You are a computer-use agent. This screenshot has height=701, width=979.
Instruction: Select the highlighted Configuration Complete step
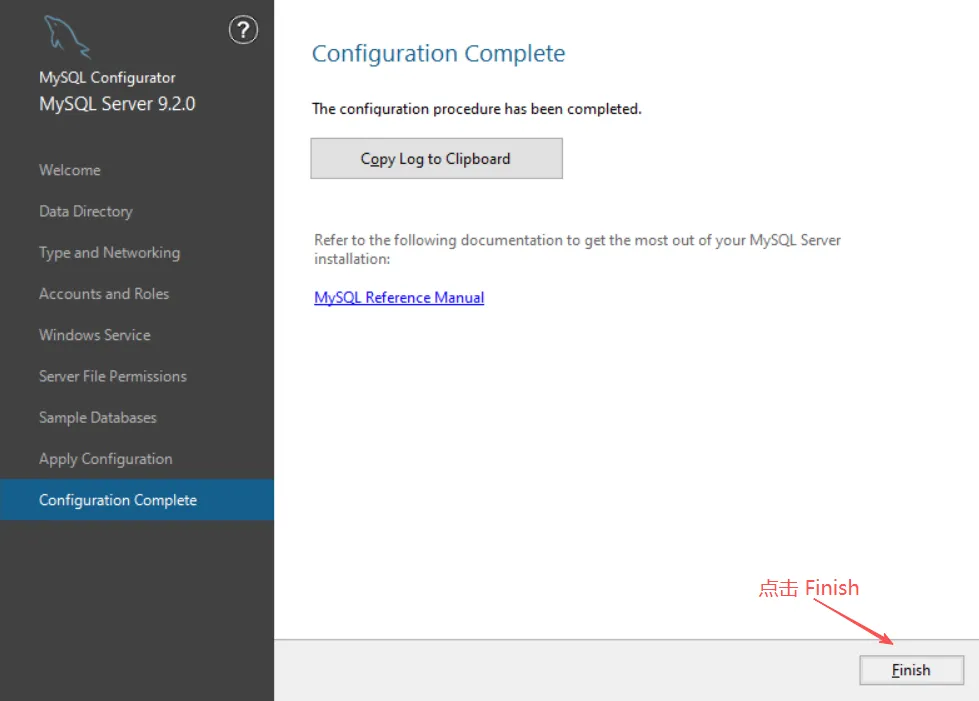(137, 500)
